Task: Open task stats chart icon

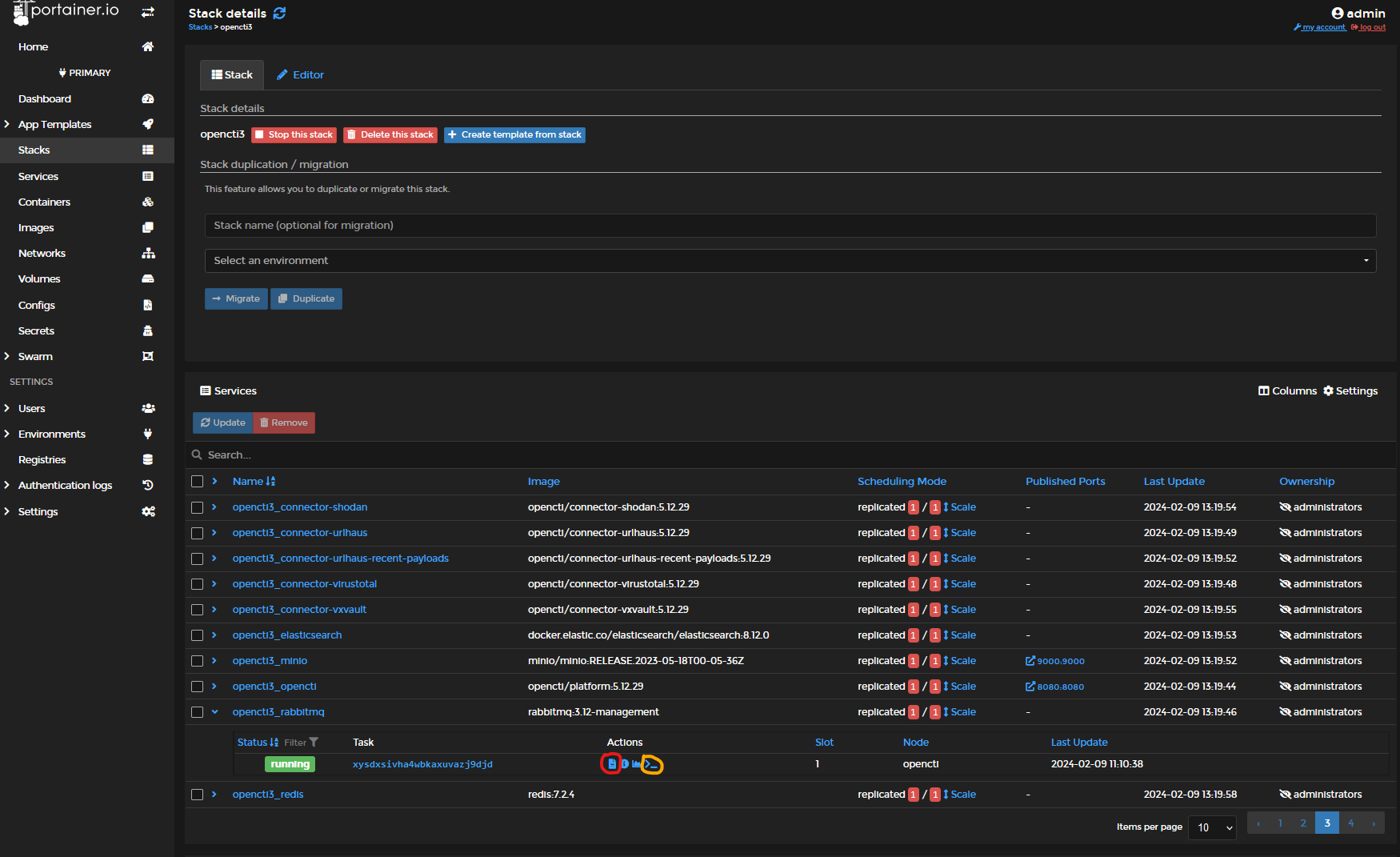Action: pyautogui.click(x=637, y=764)
